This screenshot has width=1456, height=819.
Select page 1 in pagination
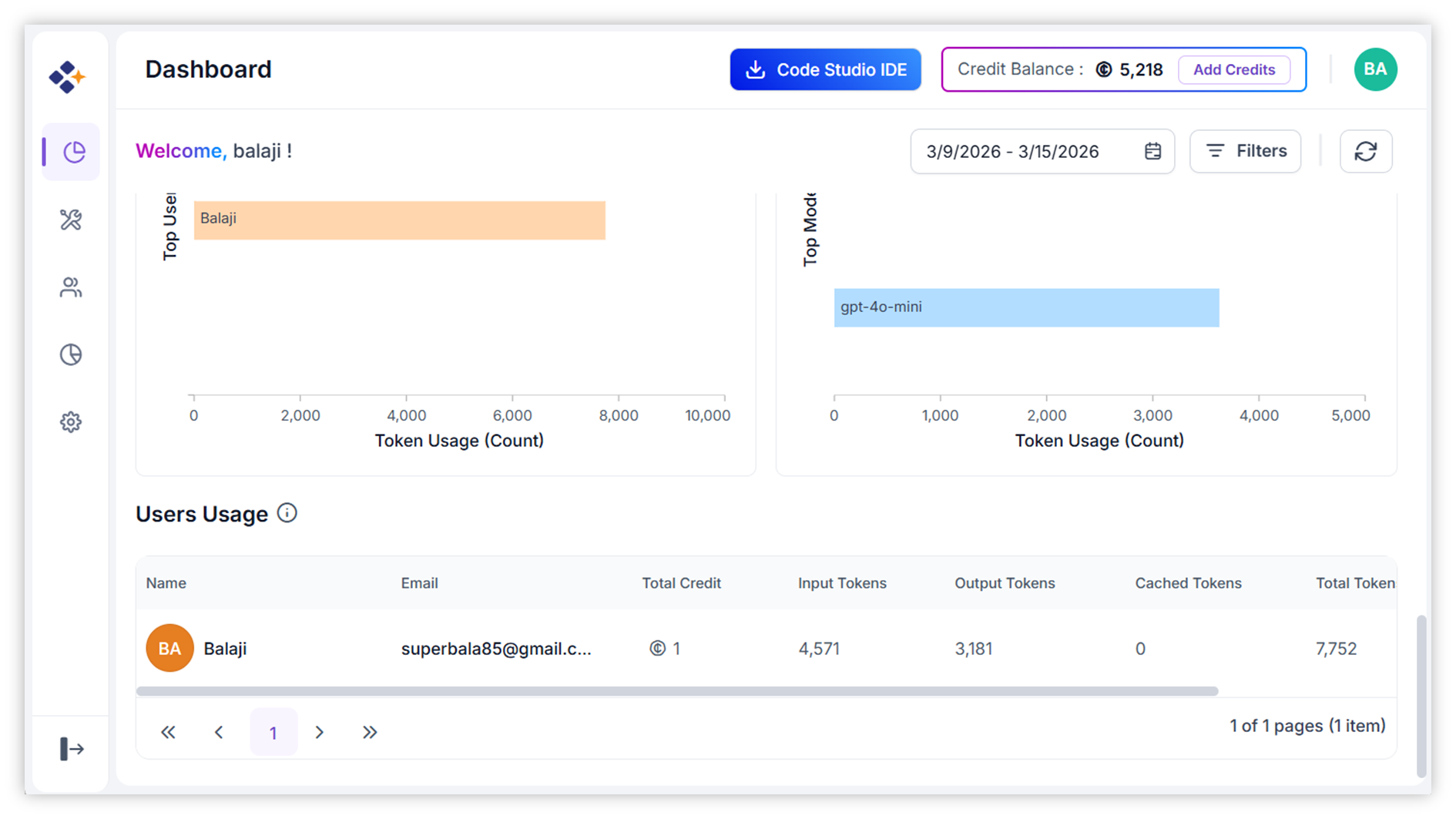273,732
